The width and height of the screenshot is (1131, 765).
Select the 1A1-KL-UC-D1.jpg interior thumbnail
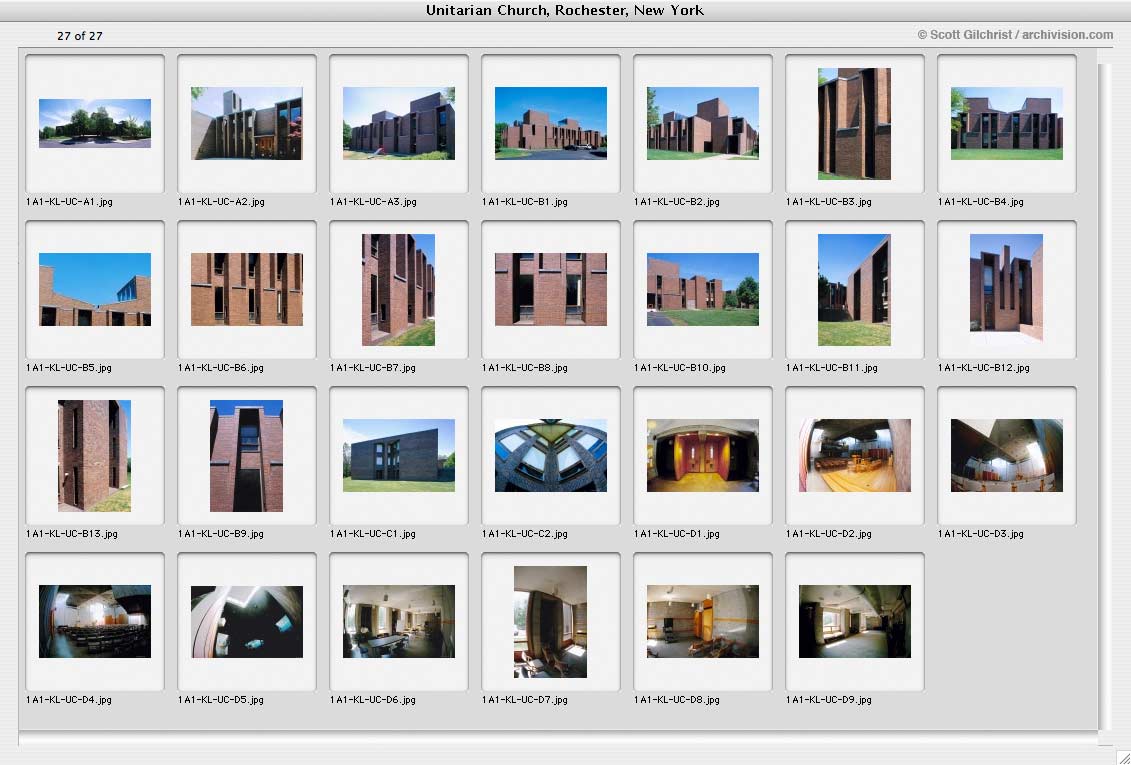[x=703, y=456]
